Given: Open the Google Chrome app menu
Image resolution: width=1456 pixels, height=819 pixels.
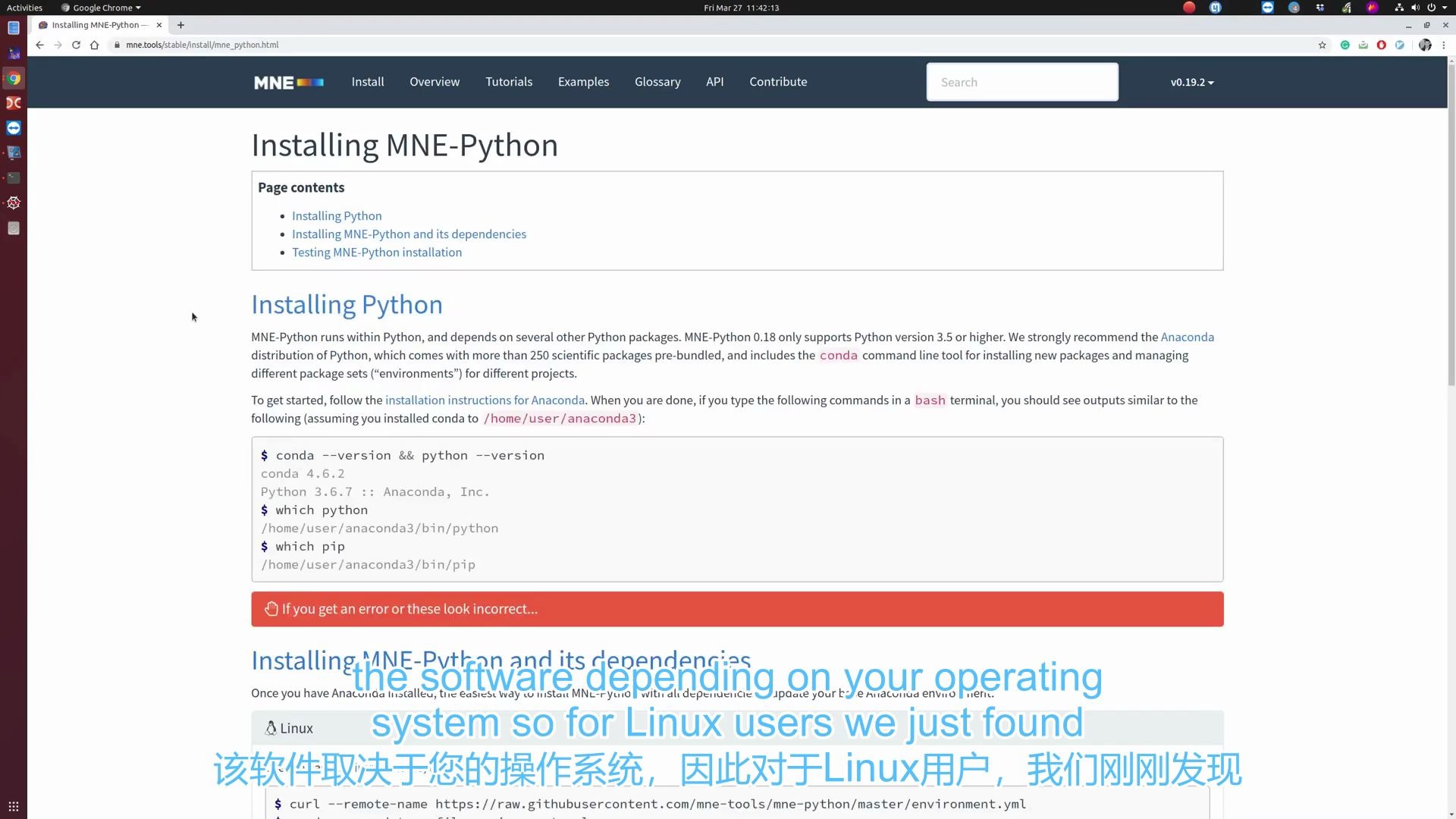Looking at the screenshot, I should coord(102,8).
